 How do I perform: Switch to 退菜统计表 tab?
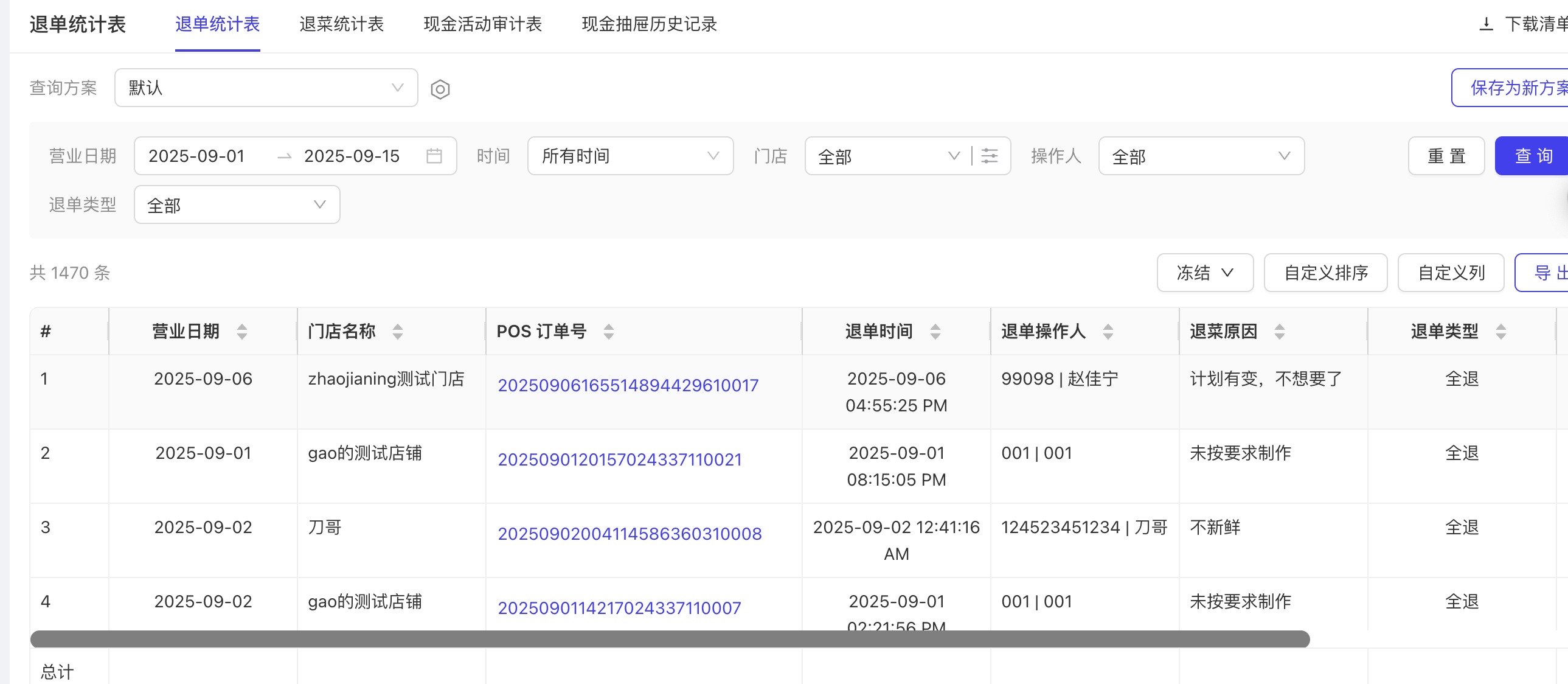click(x=341, y=24)
